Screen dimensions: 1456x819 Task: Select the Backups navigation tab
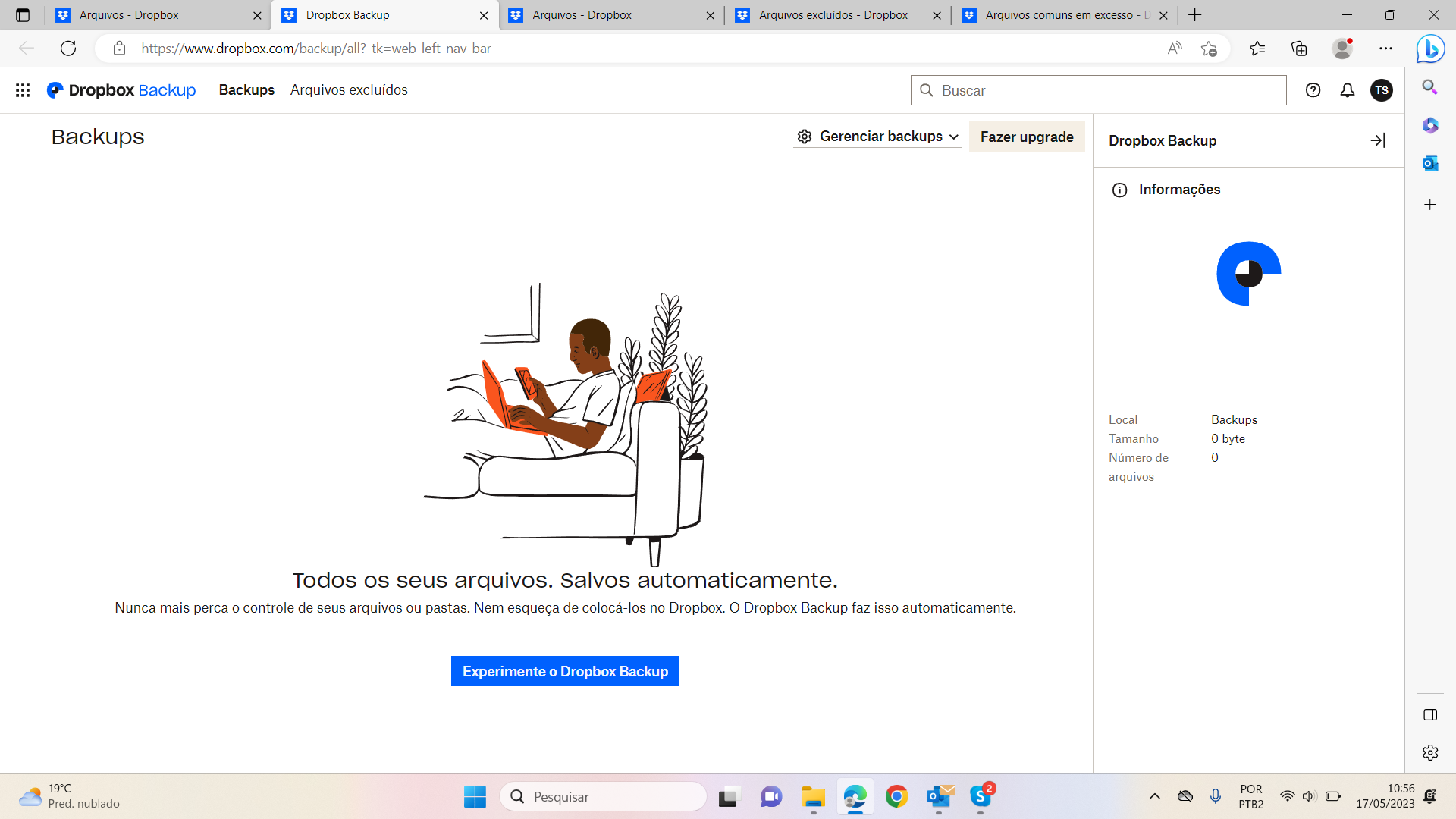246,90
